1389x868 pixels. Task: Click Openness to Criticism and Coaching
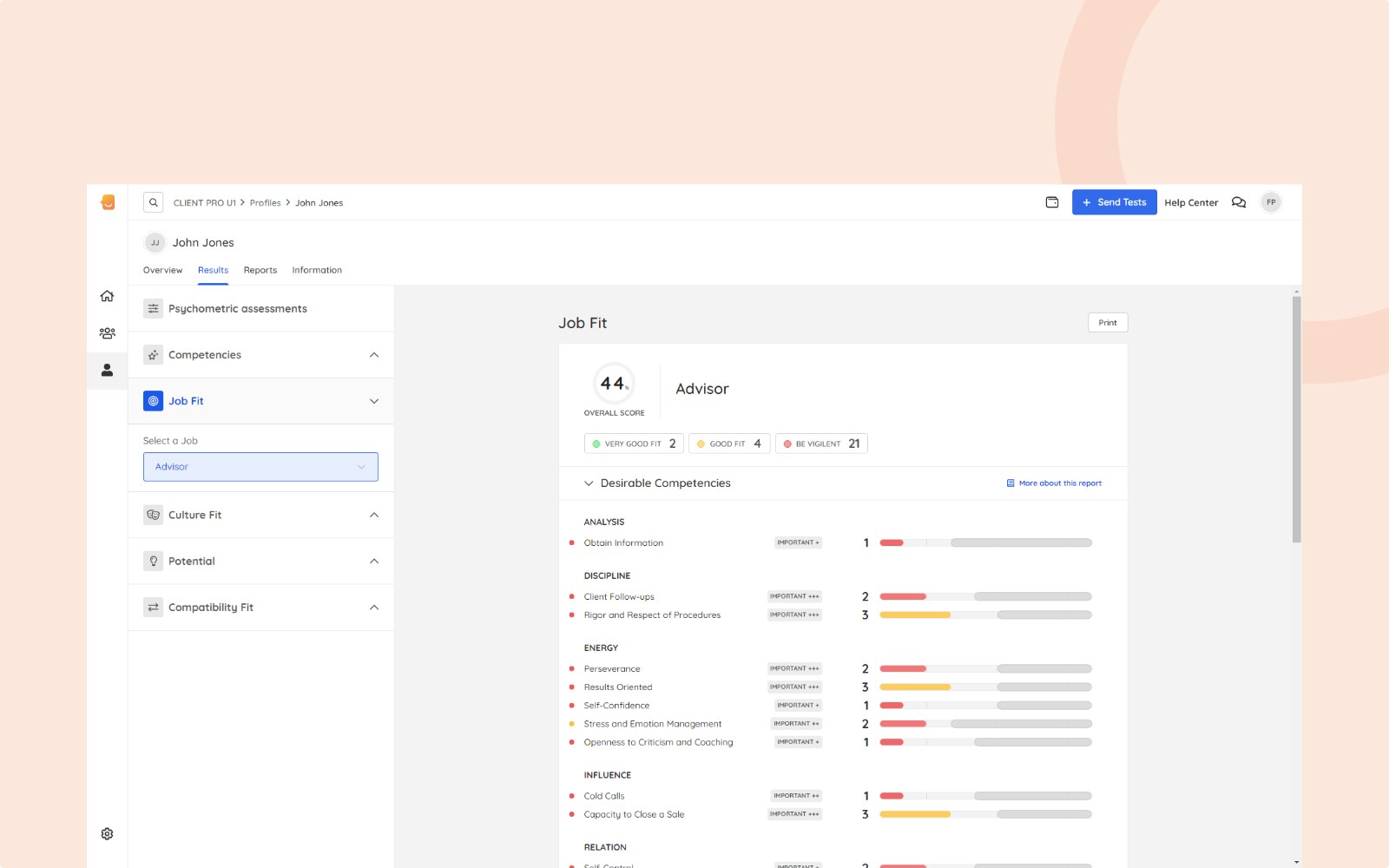[658, 742]
